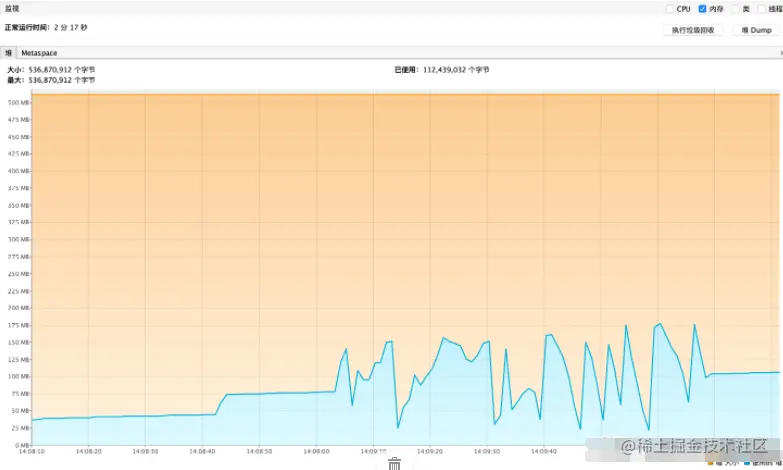Click the 14:09:40 time axis label
The height and width of the screenshot is (470, 783).
coord(544,451)
